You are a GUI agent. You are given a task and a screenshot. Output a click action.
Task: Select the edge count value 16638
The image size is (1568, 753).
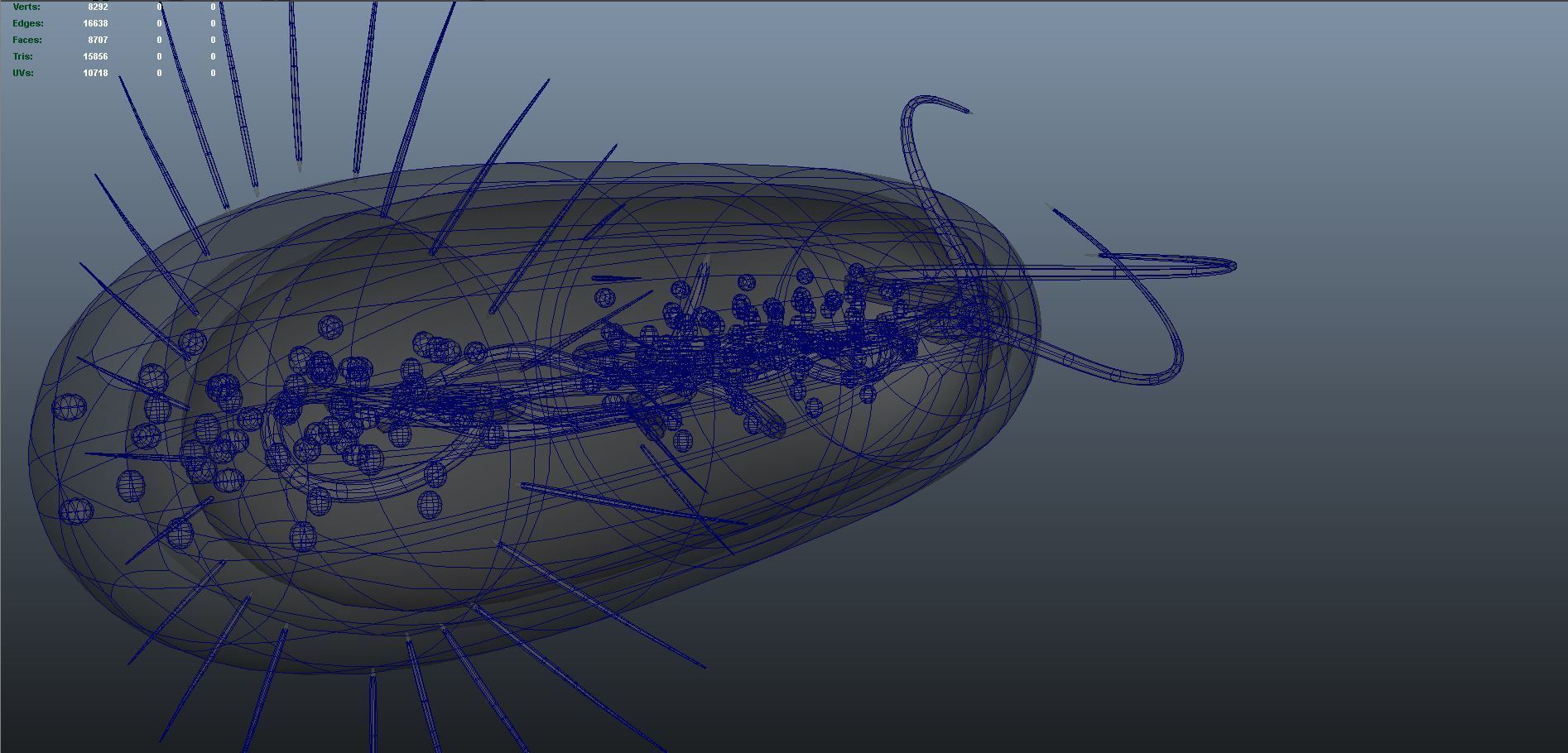tap(95, 23)
